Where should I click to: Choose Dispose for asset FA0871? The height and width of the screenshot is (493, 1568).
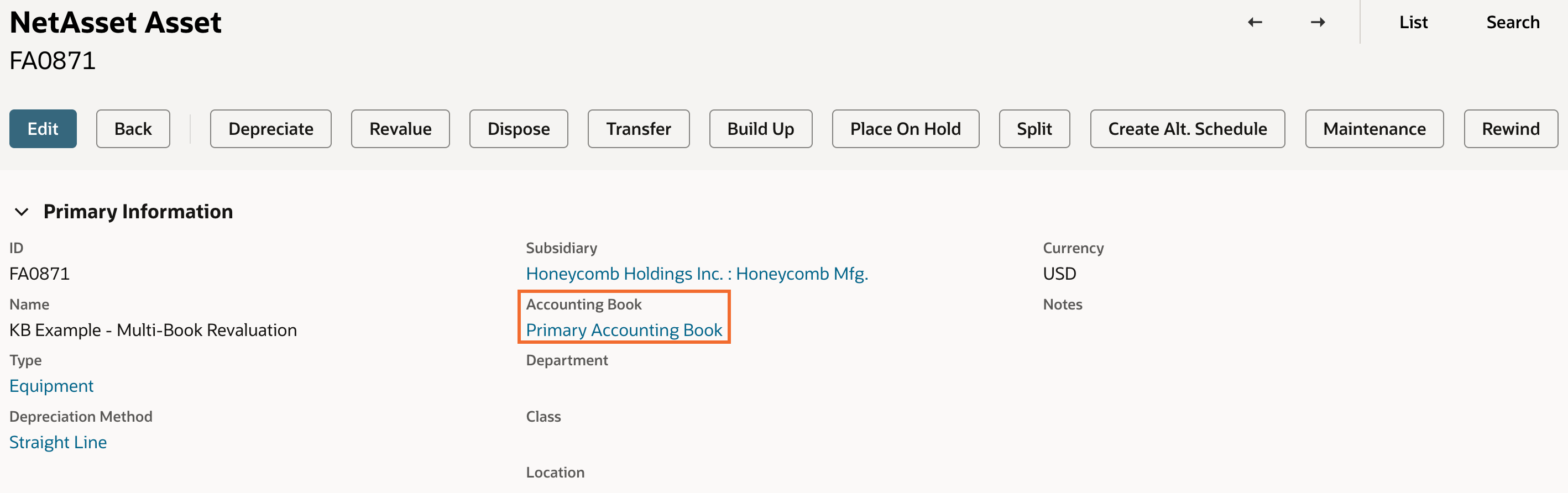click(x=518, y=128)
